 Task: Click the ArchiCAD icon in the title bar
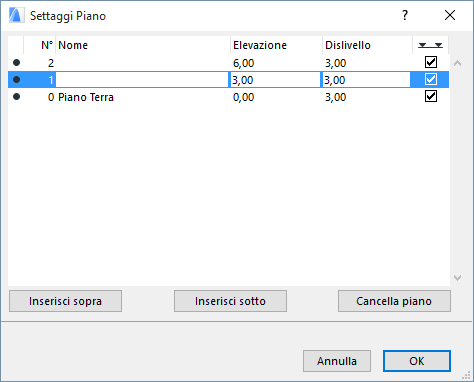point(16,15)
